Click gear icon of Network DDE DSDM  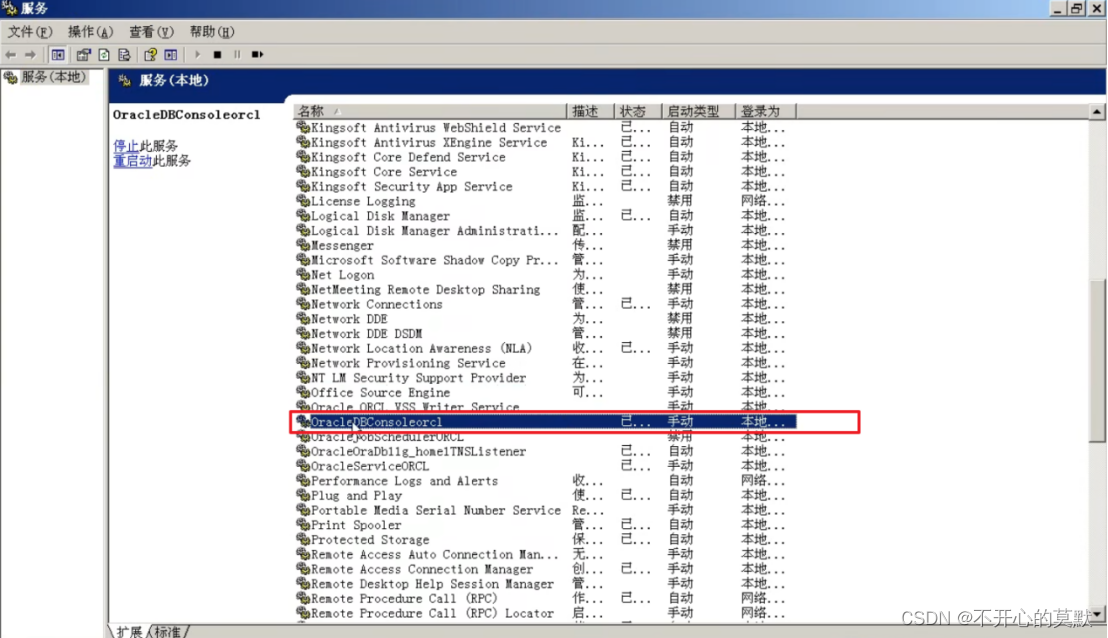click(x=303, y=333)
